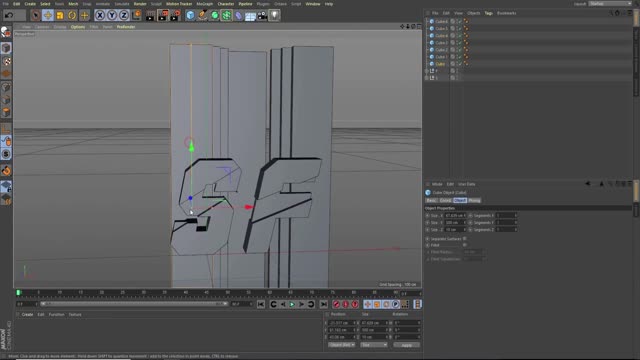
Task: Click Render View clapperboard icon
Action: [x=150, y=16]
